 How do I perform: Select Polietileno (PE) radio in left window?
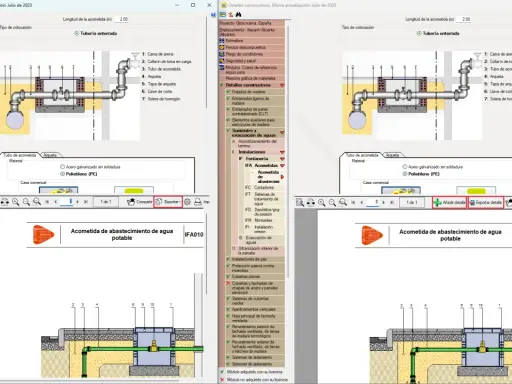tap(62, 174)
